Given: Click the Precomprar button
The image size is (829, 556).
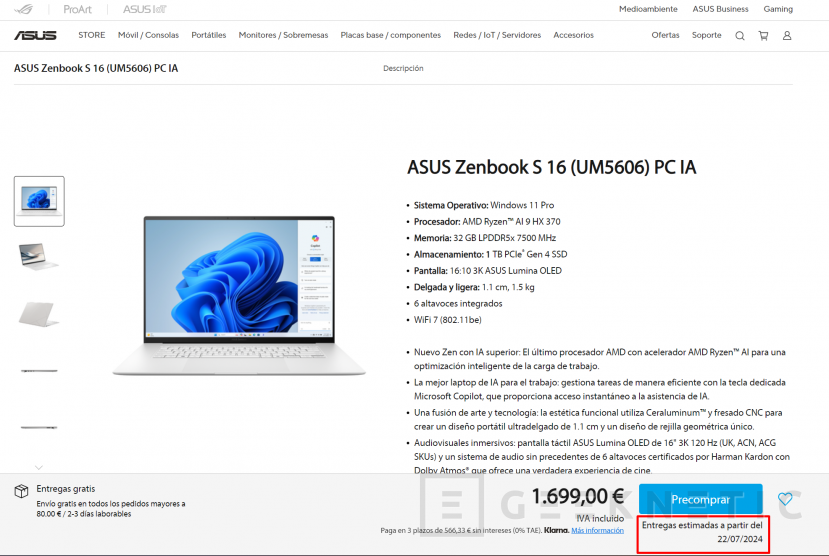Looking at the screenshot, I should click(701, 499).
